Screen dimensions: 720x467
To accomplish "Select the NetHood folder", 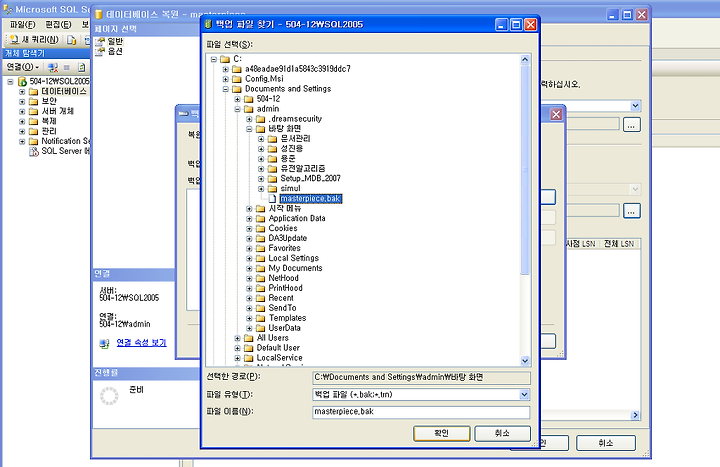I will tap(283, 278).
